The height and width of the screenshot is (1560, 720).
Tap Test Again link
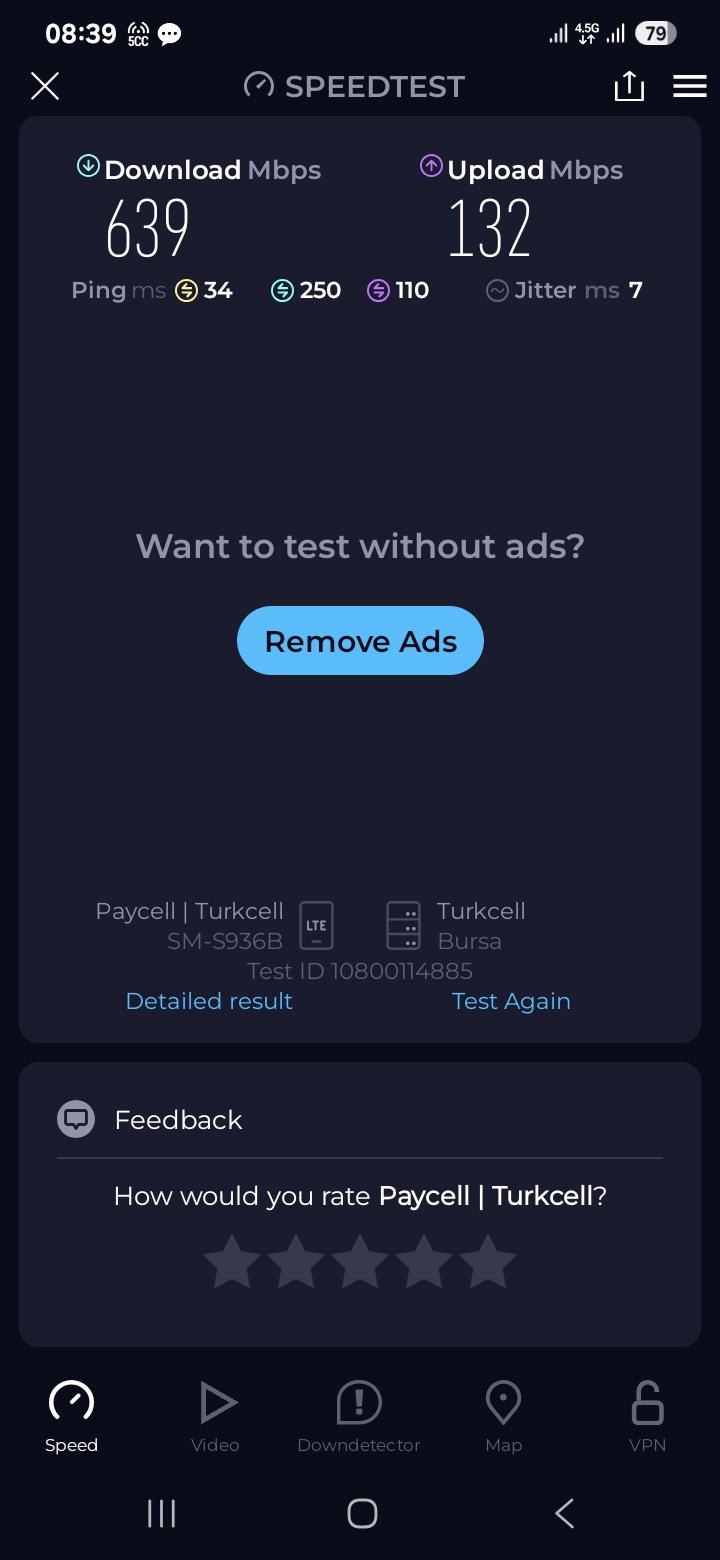tap(511, 1001)
